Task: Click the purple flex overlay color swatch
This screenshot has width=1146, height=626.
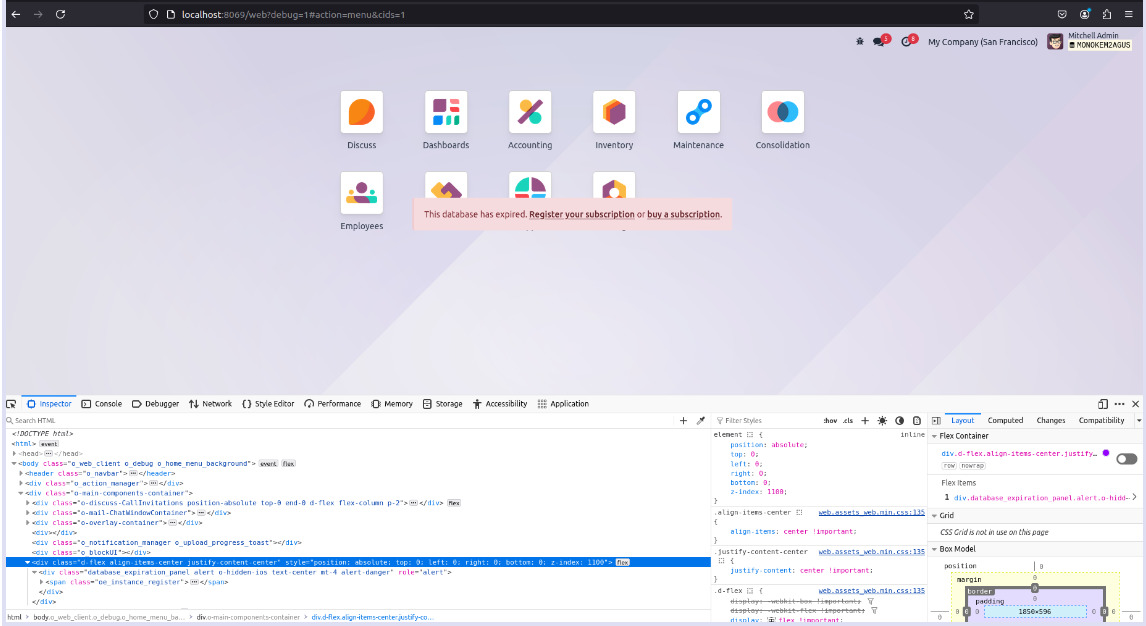Action: pos(1106,453)
